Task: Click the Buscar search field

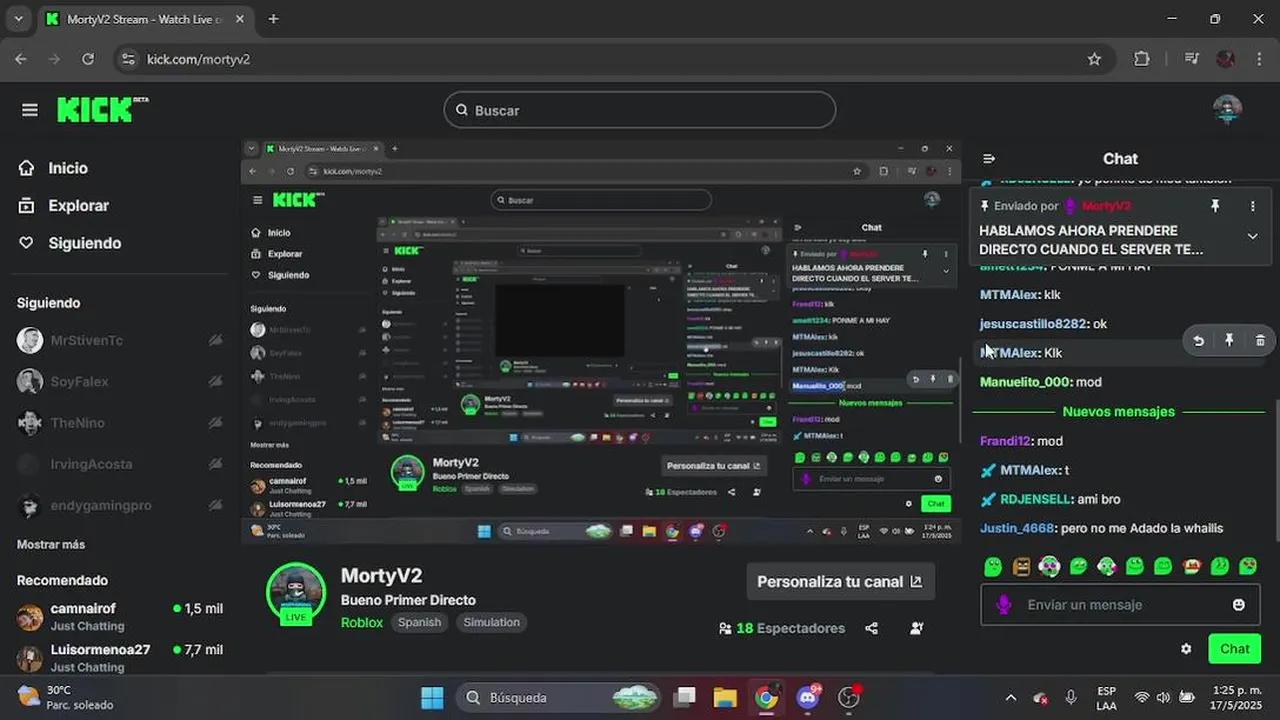Action: [x=640, y=110]
